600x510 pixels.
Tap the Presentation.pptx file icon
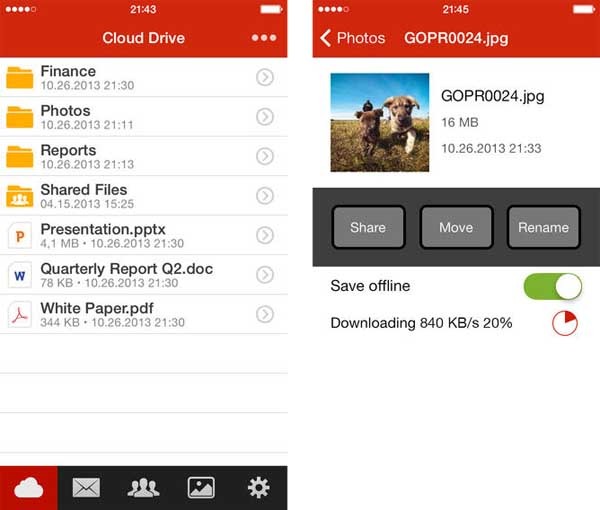tap(19, 235)
